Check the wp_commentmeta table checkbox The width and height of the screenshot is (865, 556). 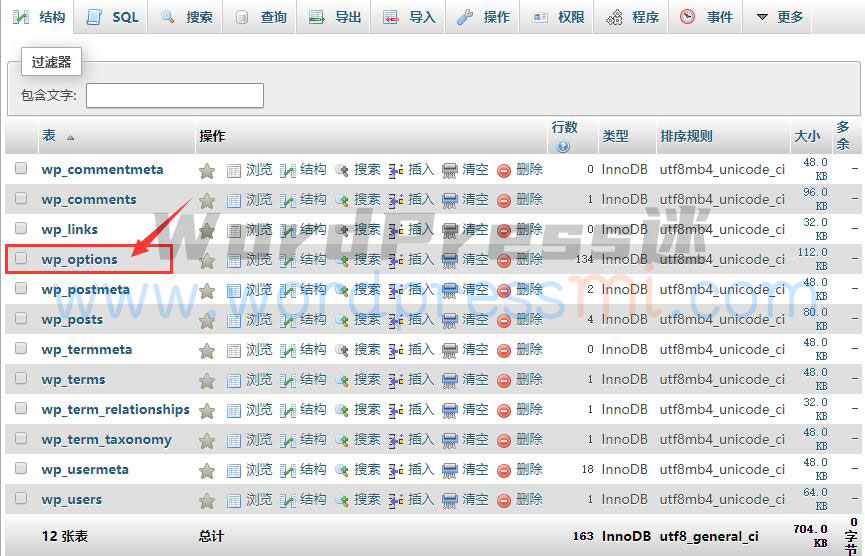(x=21, y=168)
